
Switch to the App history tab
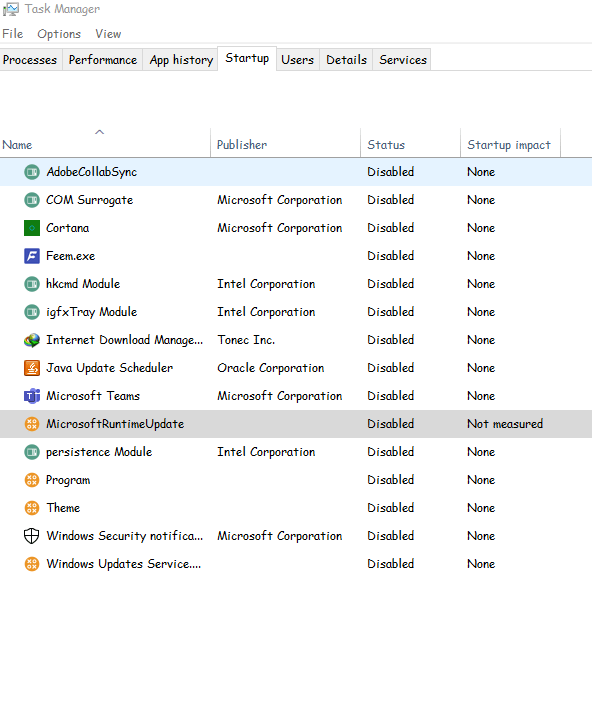point(181,59)
